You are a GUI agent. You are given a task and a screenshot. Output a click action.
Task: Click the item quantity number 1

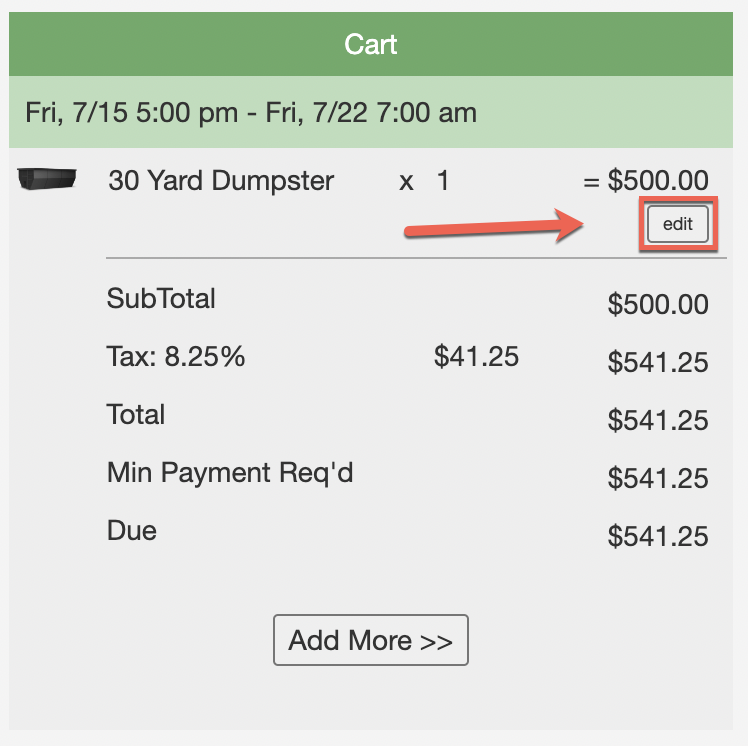pos(443,181)
